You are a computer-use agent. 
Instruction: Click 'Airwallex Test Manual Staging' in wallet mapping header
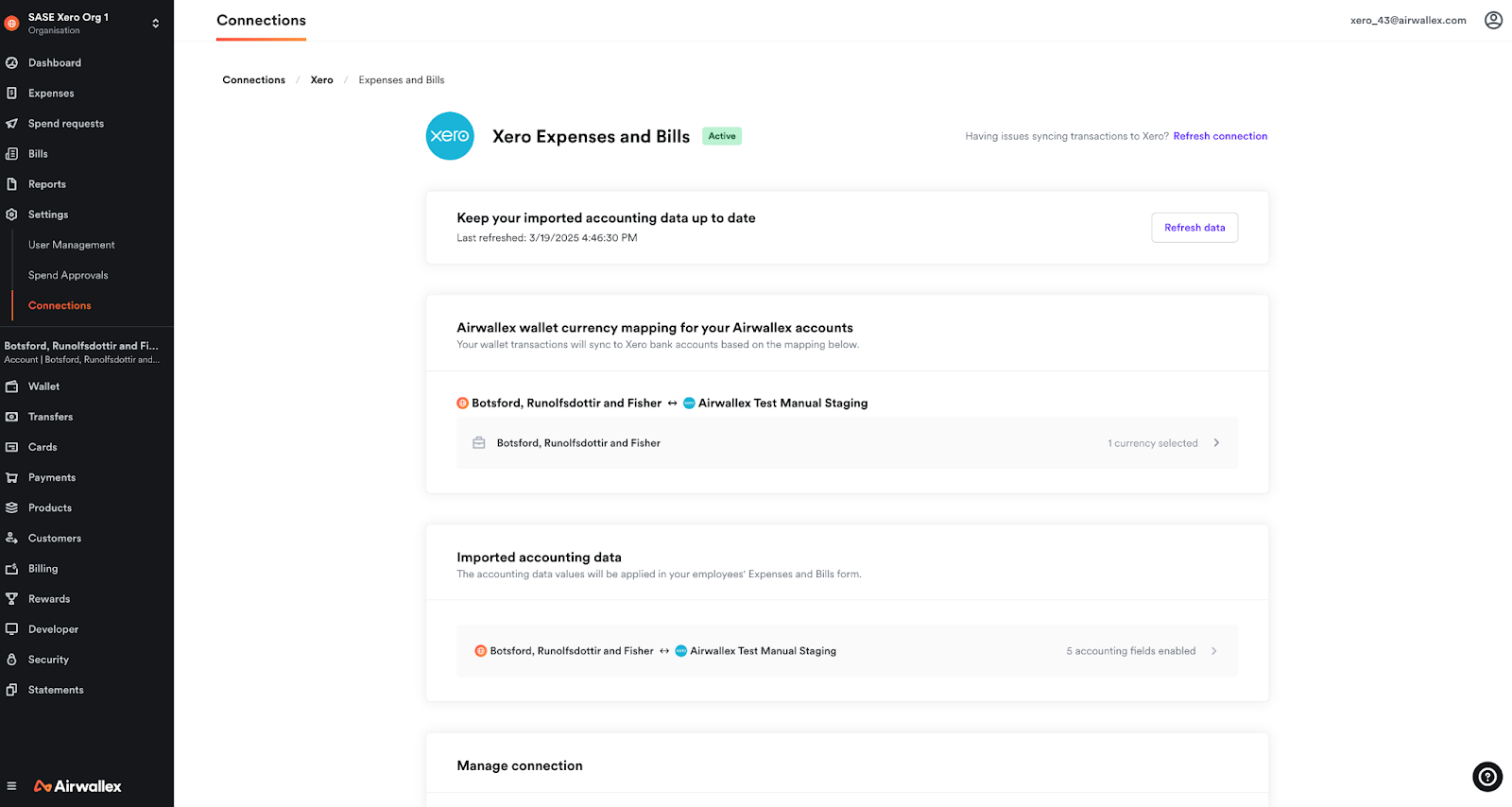coord(782,403)
